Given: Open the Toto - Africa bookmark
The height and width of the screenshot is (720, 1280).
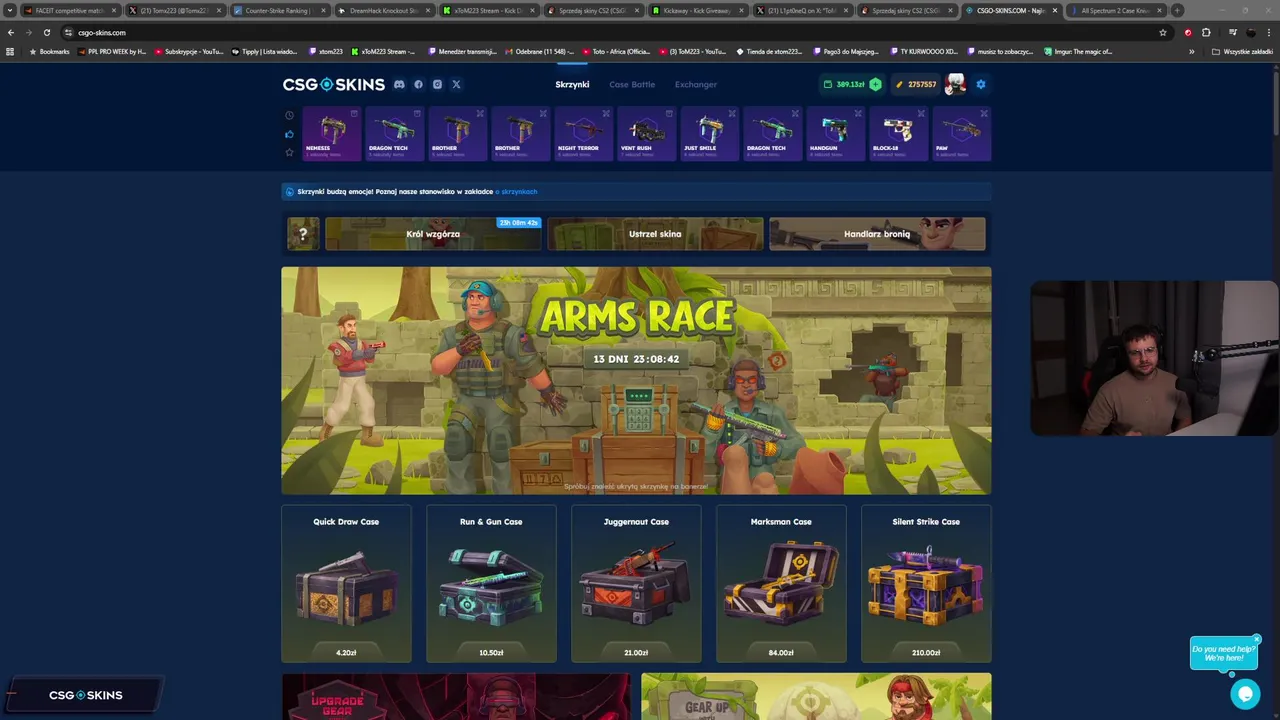Looking at the screenshot, I should pos(616,51).
